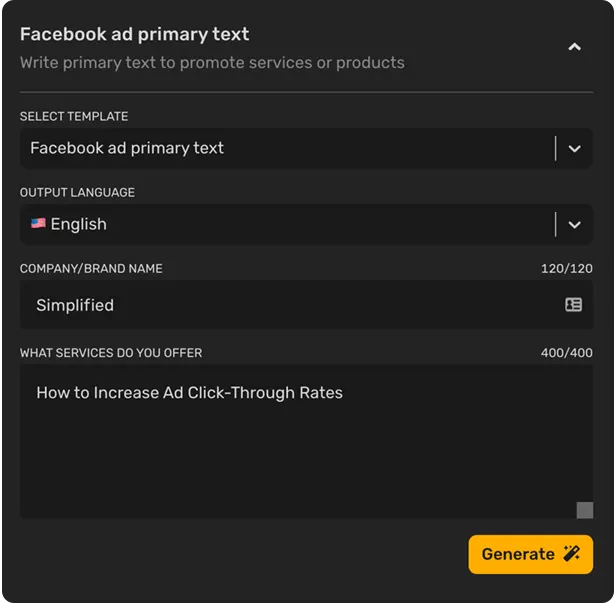The height and width of the screenshot is (606, 616).
Task: Click the 'Facebook ad primary text' panel heading
Action: (x=134, y=34)
